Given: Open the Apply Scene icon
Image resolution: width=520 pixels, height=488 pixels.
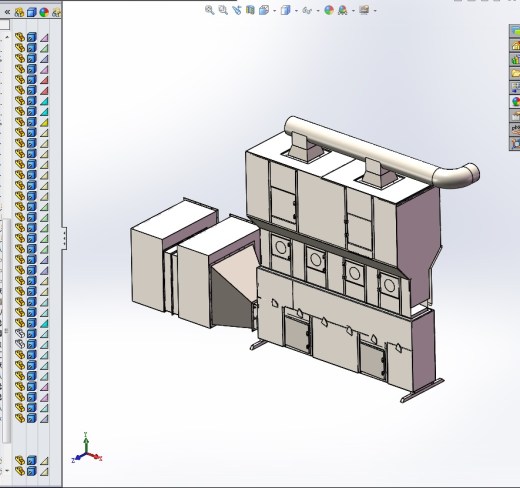Looking at the screenshot, I should tap(342, 10).
